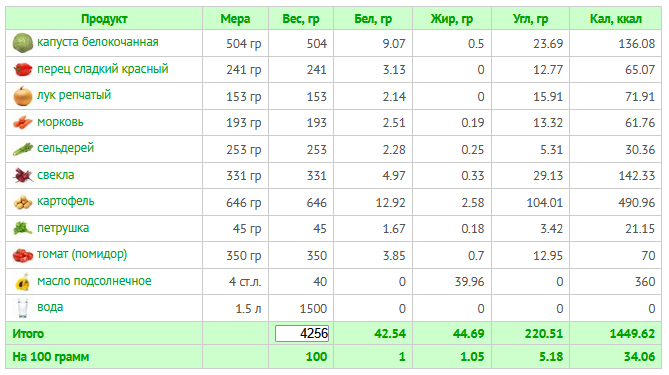Screen dimensions: 669x375
Task: Click the beetroot icon
Action: 23,175
